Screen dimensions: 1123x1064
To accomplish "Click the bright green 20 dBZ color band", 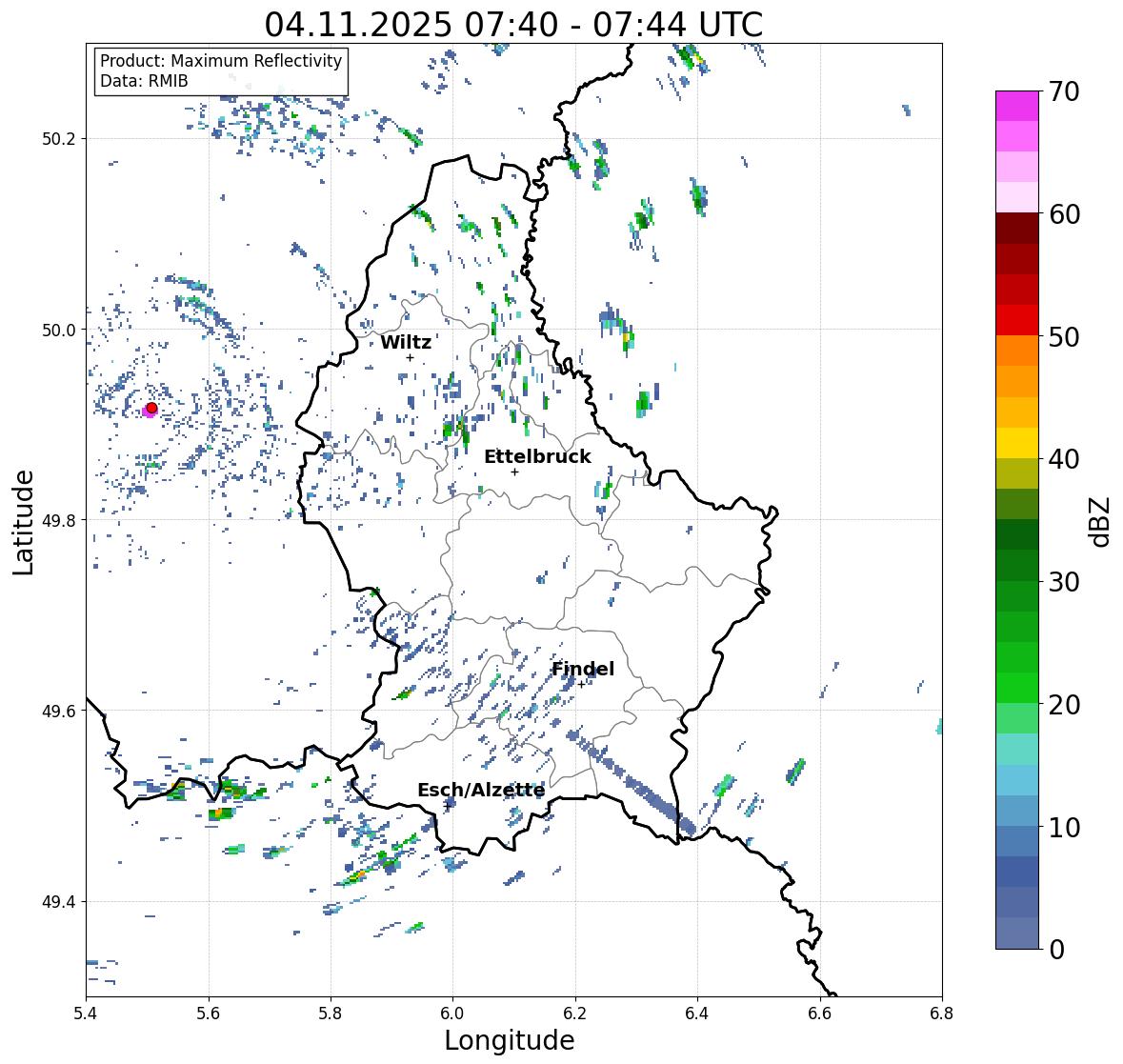I will (x=1017, y=688).
